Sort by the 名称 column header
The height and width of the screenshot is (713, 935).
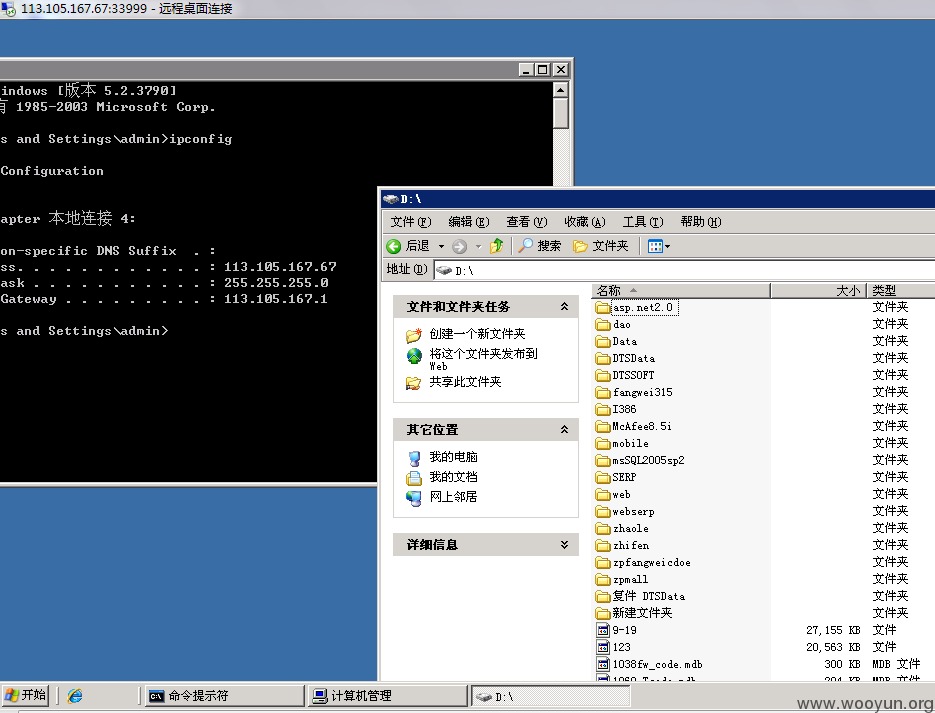(x=680, y=290)
